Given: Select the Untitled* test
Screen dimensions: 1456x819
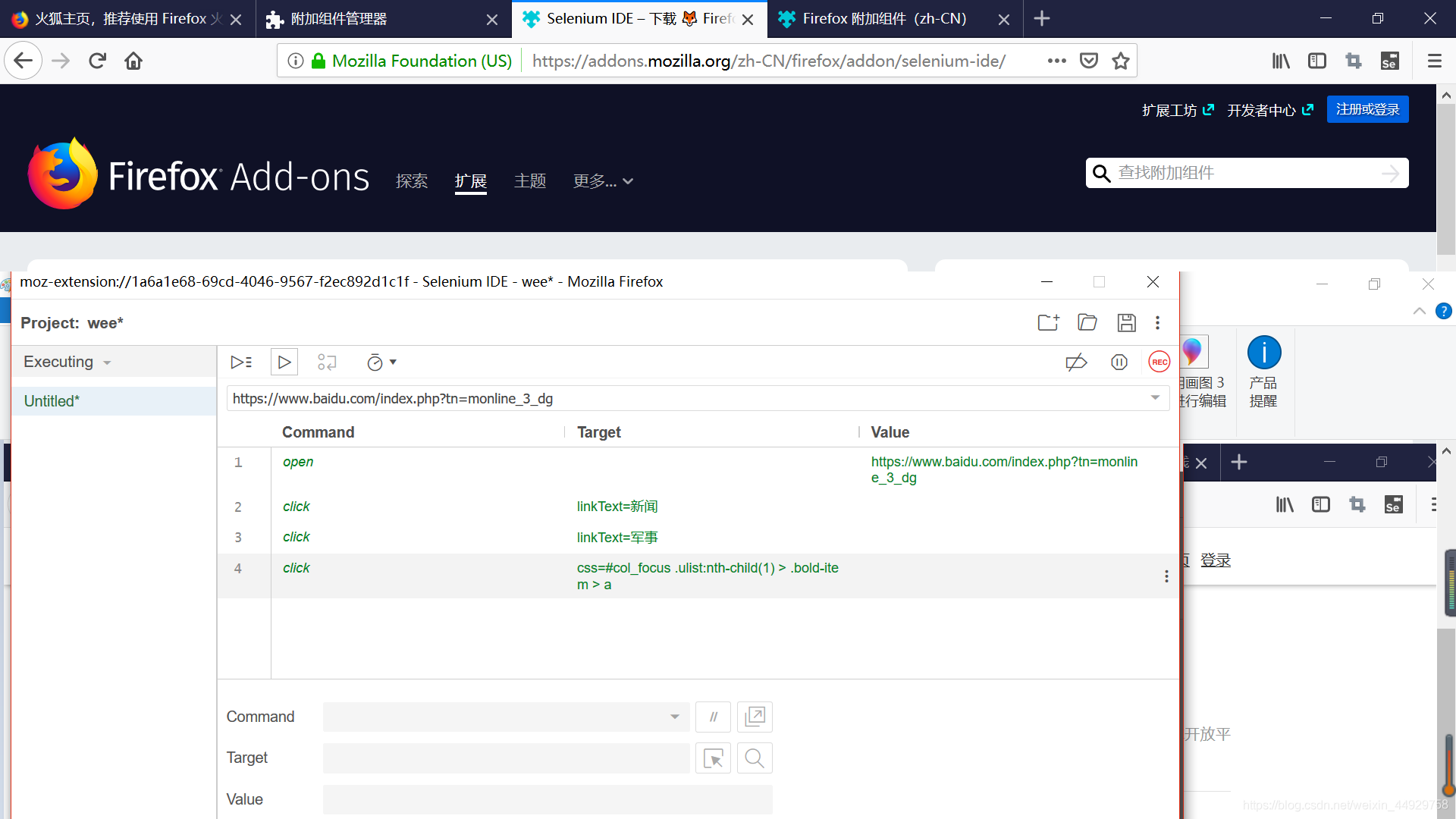Looking at the screenshot, I should 114,401.
